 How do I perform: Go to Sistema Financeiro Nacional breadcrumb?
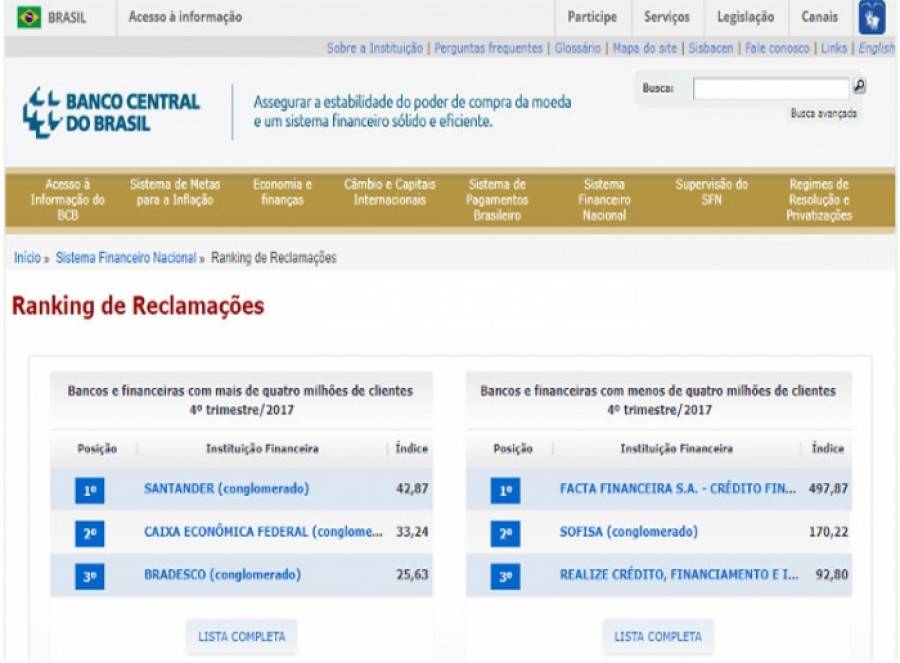126,258
